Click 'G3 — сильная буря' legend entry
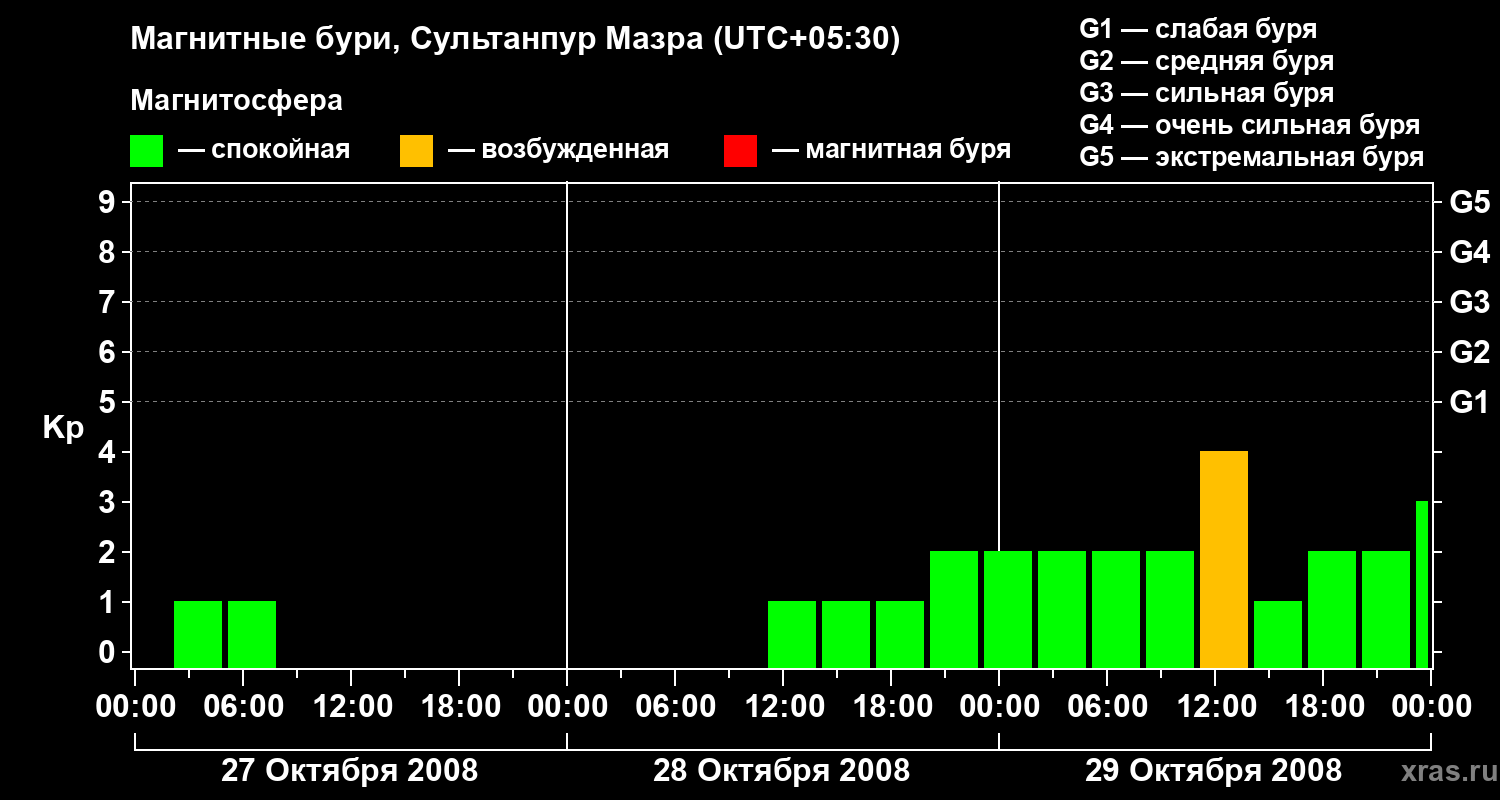The height and width of the screenshot is (800, 1500). 1206,93
